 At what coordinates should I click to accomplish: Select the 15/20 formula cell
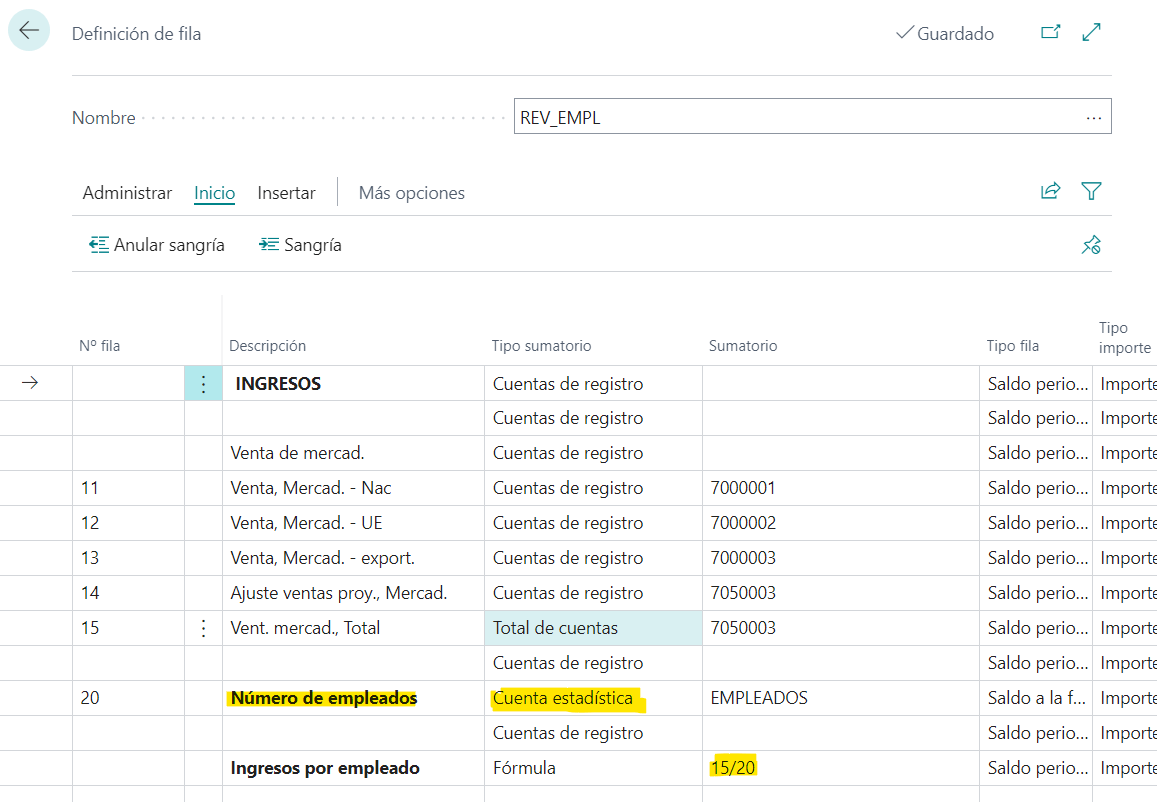[733, 769]
